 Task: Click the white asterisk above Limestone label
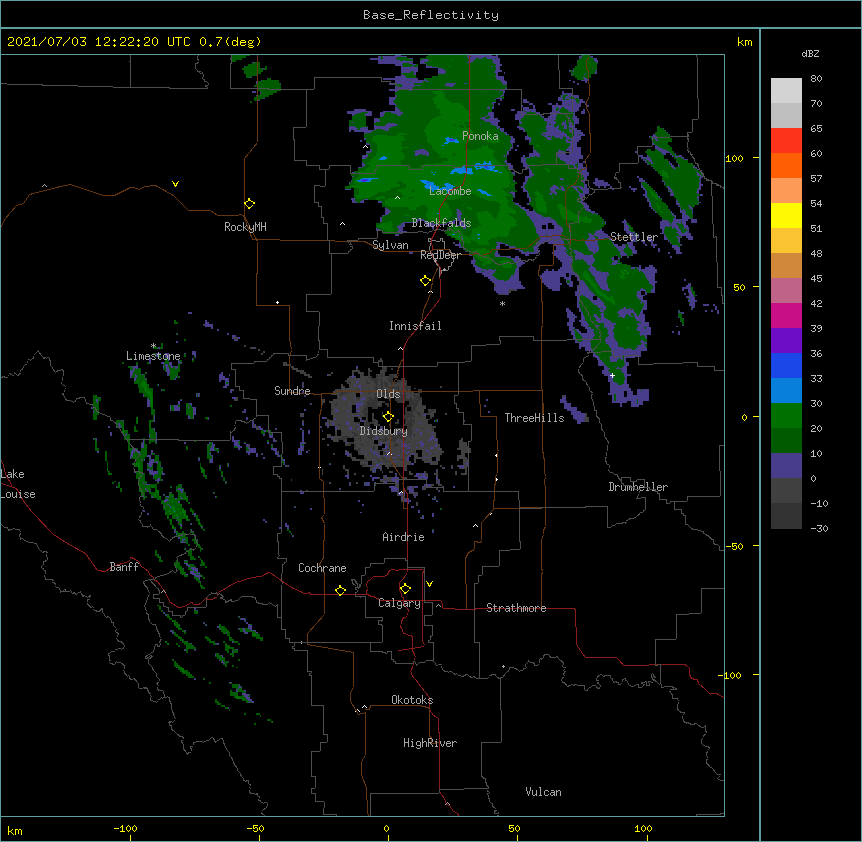[x=154, y=346]
